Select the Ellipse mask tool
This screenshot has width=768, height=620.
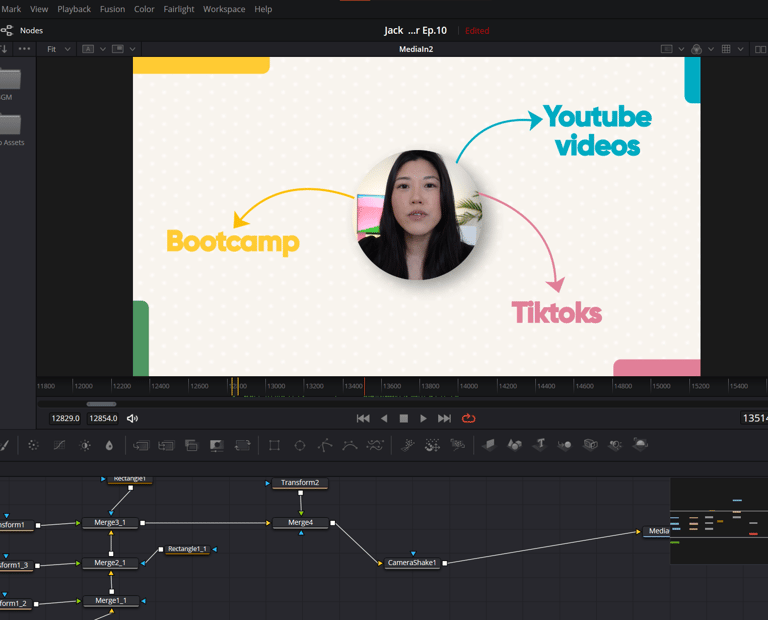[299, 445]
